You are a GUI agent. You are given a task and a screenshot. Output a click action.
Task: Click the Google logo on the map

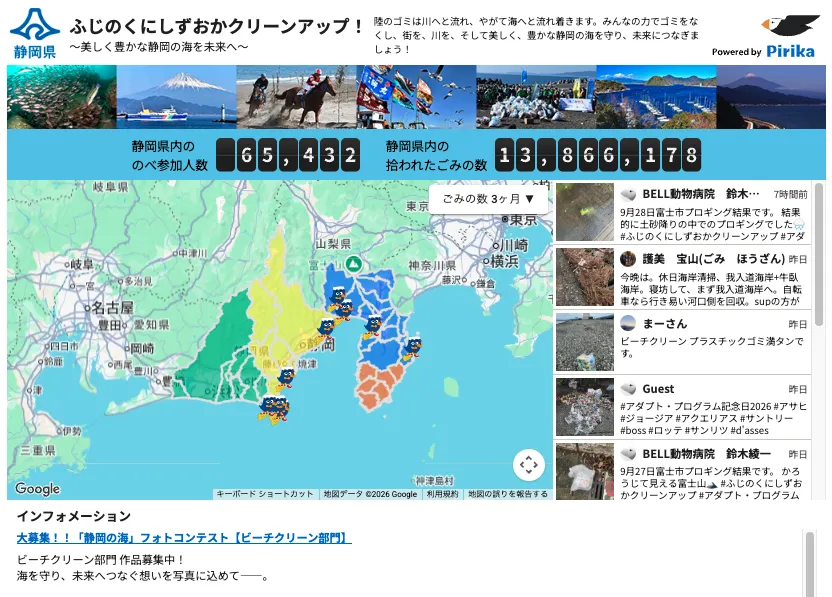[37, 489]
